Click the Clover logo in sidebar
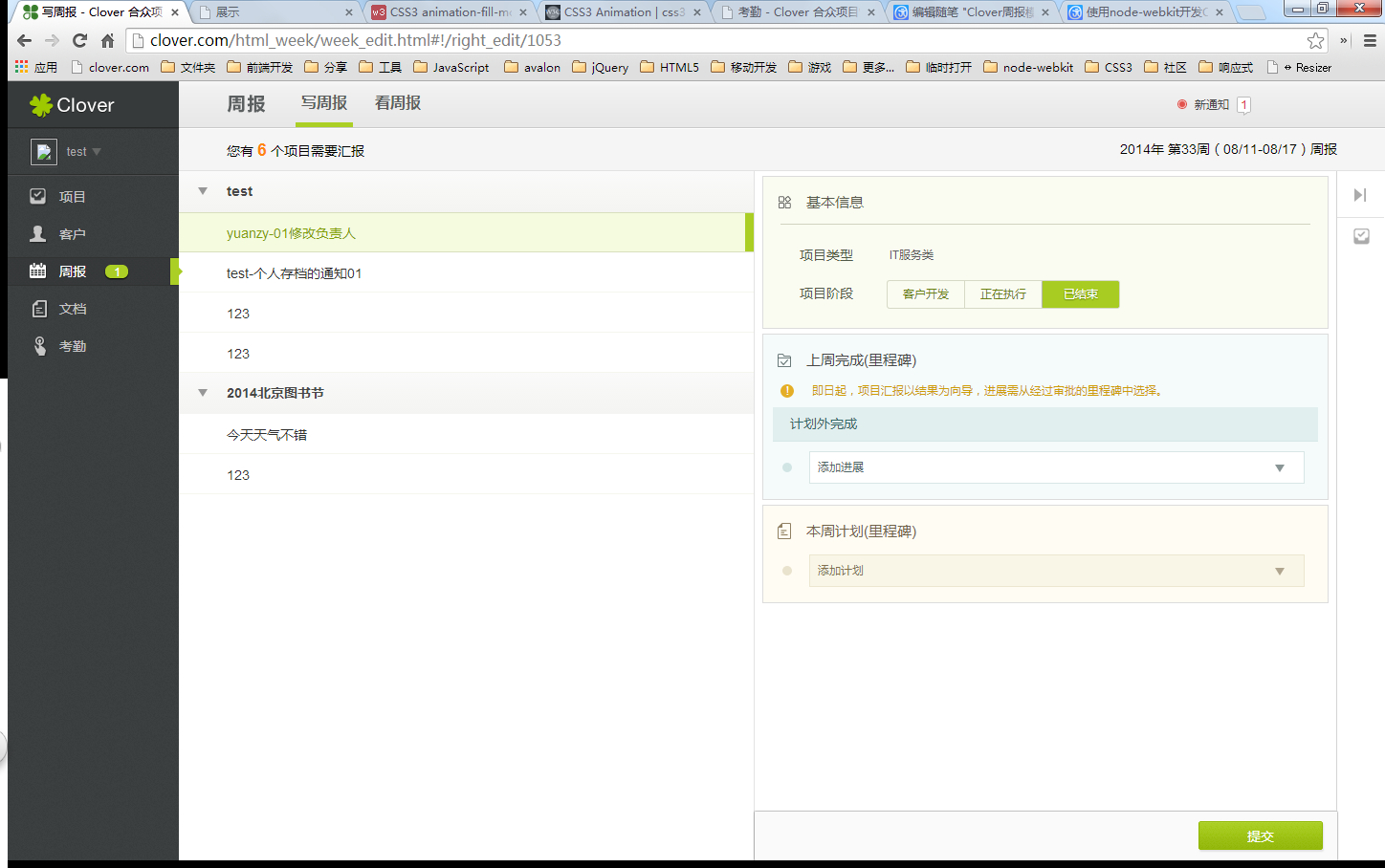Image resolution: width=1385 pixels, height=868 pixels. [x=72, y=105]
